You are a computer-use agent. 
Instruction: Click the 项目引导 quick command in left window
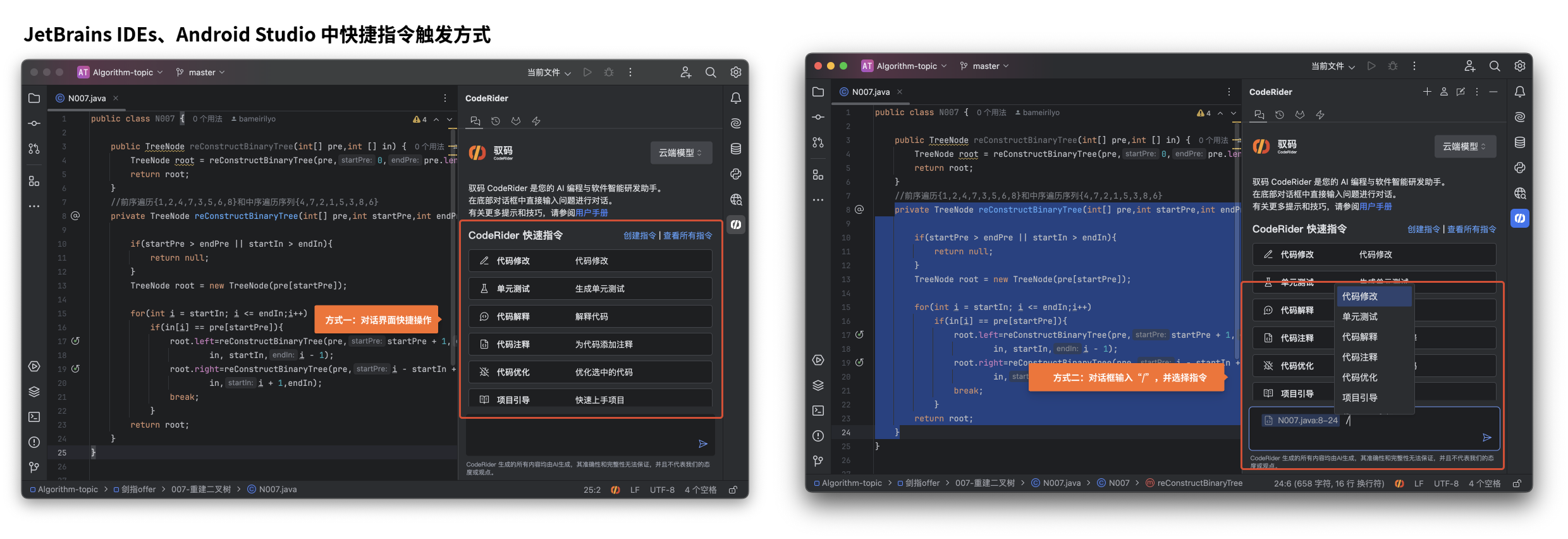tap(591, 399)
